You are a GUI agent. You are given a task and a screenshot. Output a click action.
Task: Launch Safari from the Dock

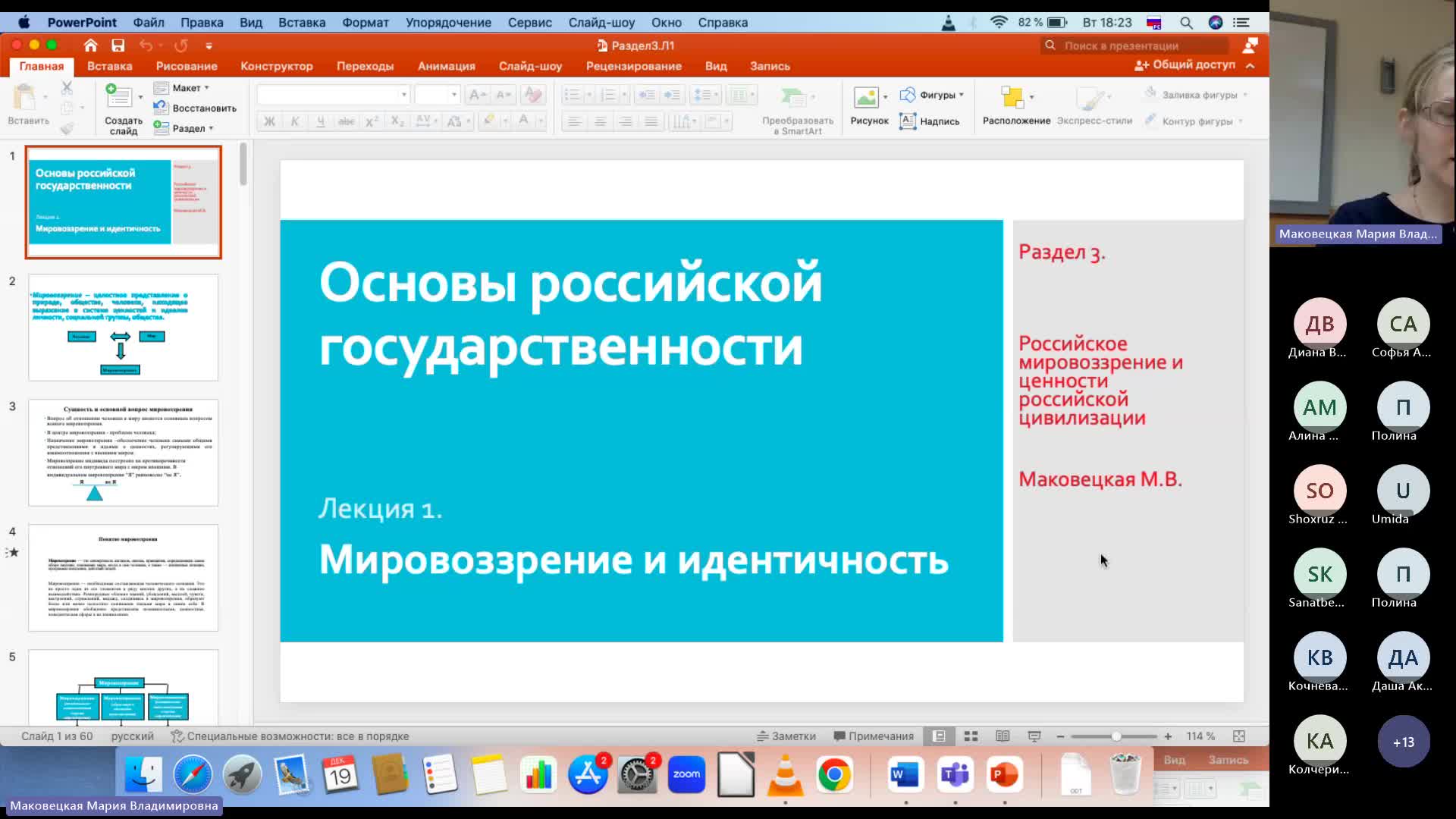pos(193,775)
